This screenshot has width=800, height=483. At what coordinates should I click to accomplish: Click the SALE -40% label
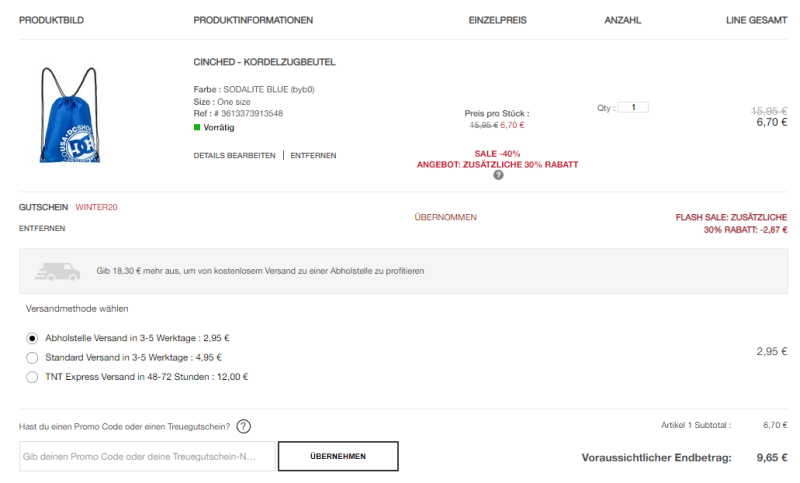pos(497,153)
